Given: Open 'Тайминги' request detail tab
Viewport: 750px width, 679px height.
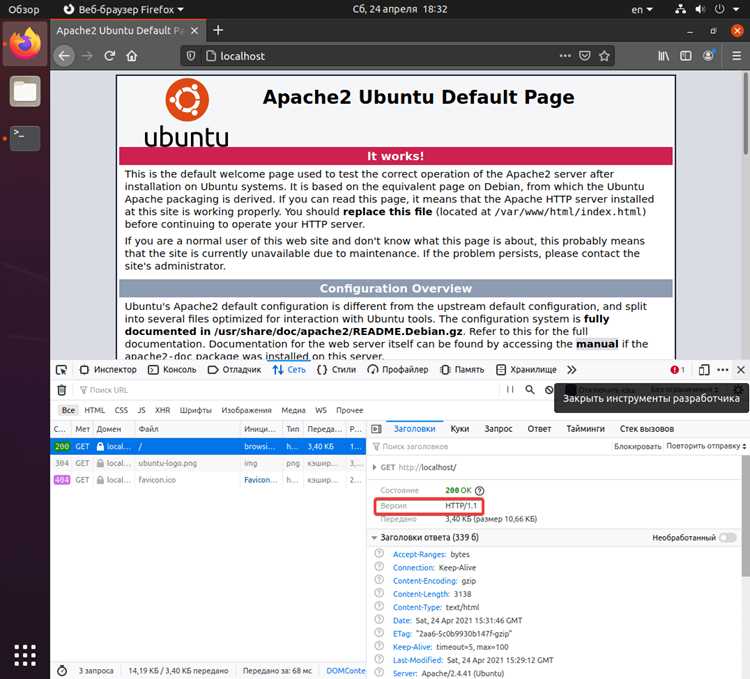Looking at the screenshot, I should [585, 429].
